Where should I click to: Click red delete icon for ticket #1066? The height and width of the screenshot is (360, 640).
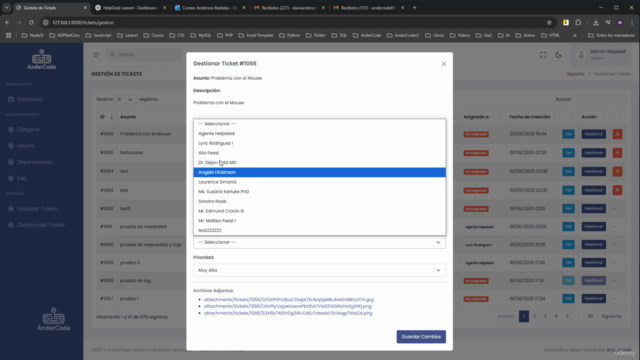(x=617, y=134)
